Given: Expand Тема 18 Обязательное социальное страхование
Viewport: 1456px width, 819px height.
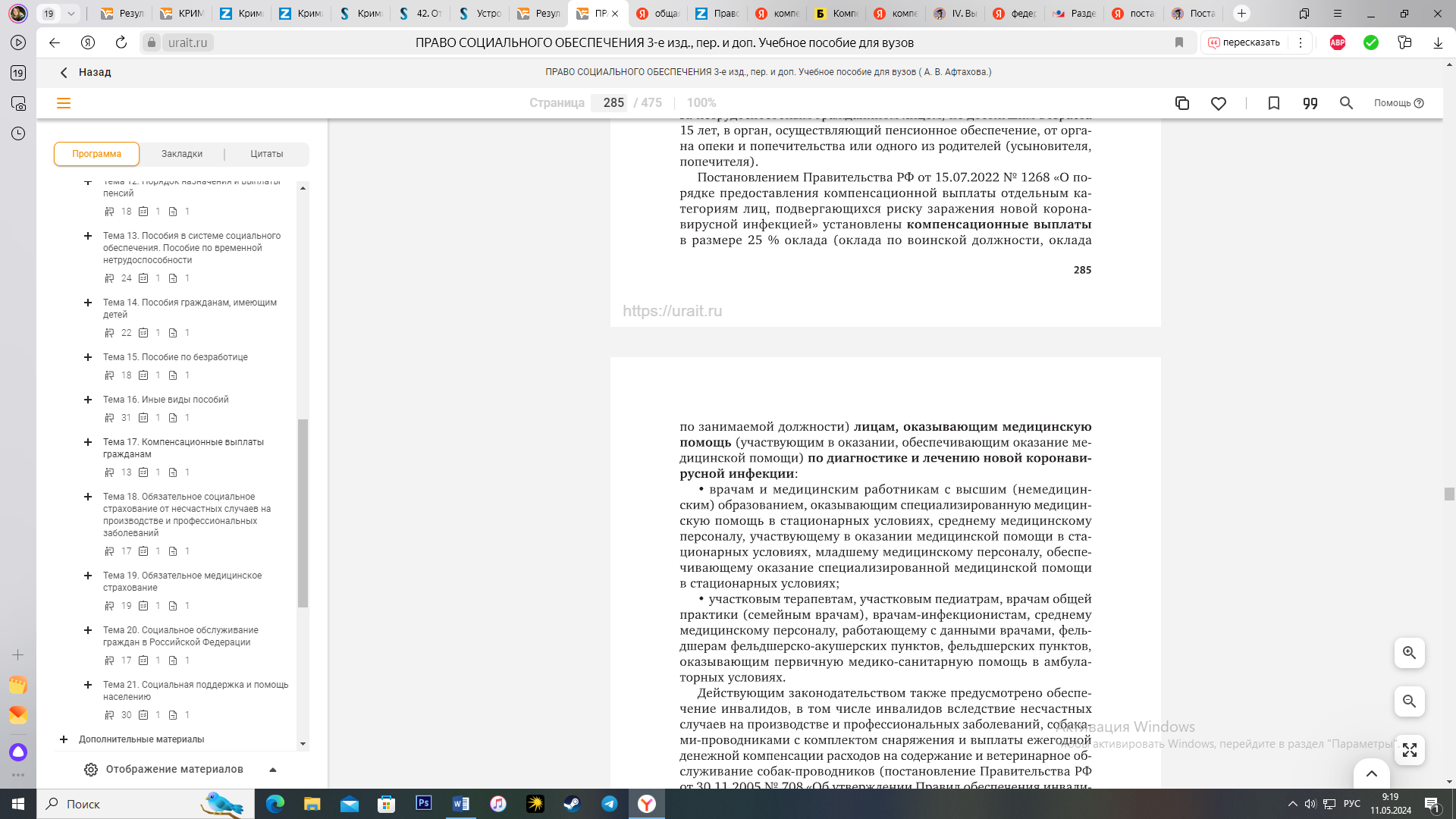Looking at the screenshot, I should (x=88, y=497).
